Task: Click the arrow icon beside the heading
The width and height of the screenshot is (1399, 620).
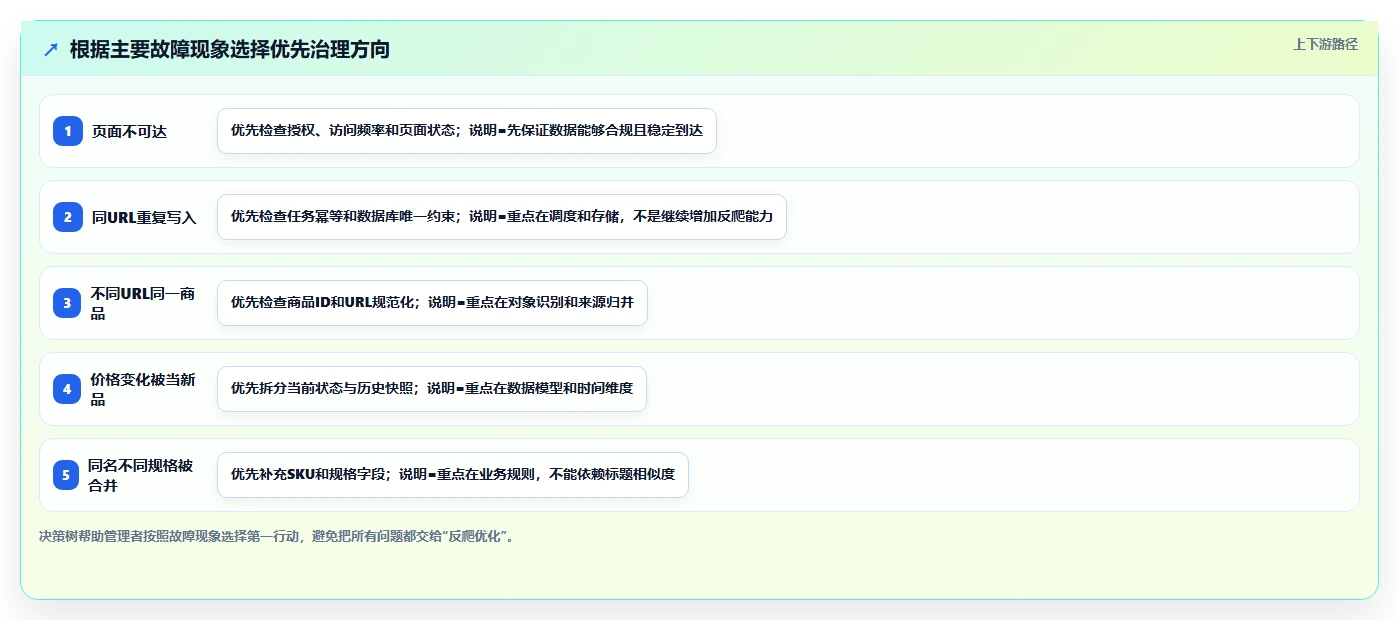Action: tap(51, 49)
